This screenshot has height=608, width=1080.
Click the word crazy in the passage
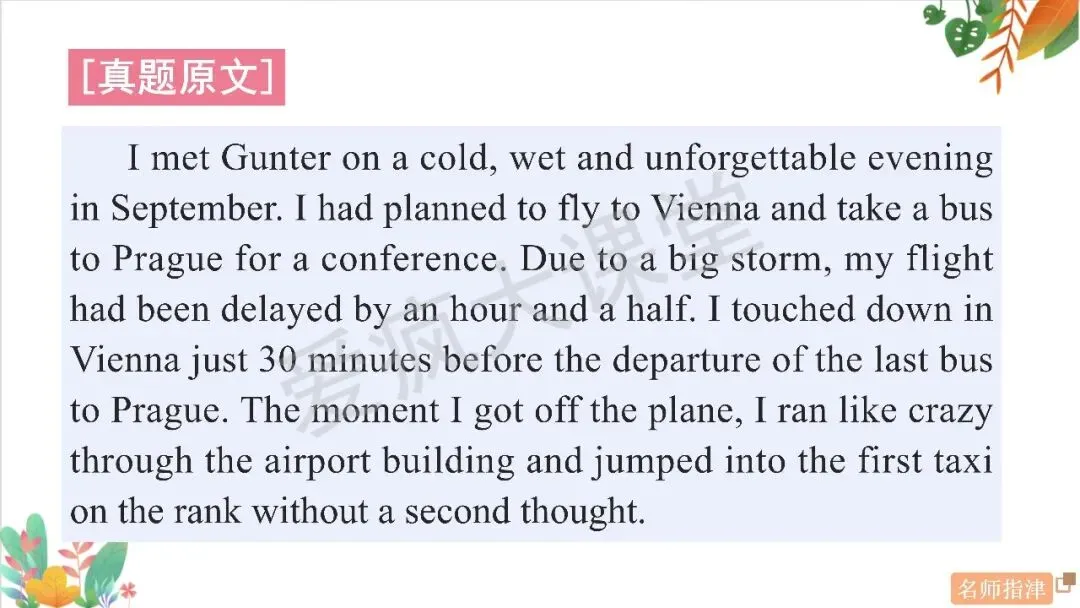coord(951,412)
